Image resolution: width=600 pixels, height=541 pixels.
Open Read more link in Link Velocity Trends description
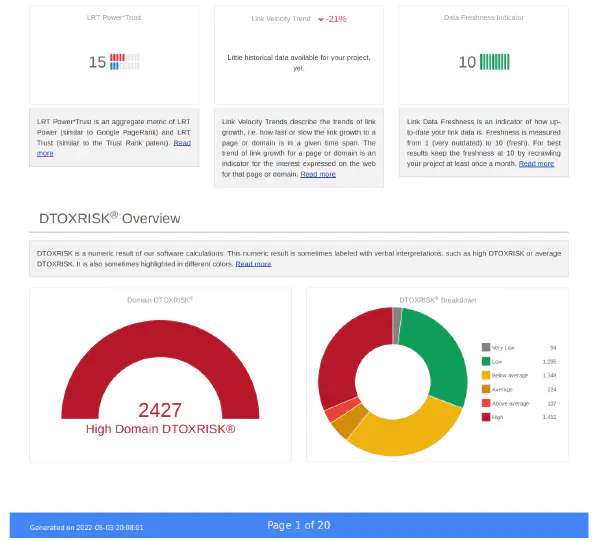pos(318,174)
